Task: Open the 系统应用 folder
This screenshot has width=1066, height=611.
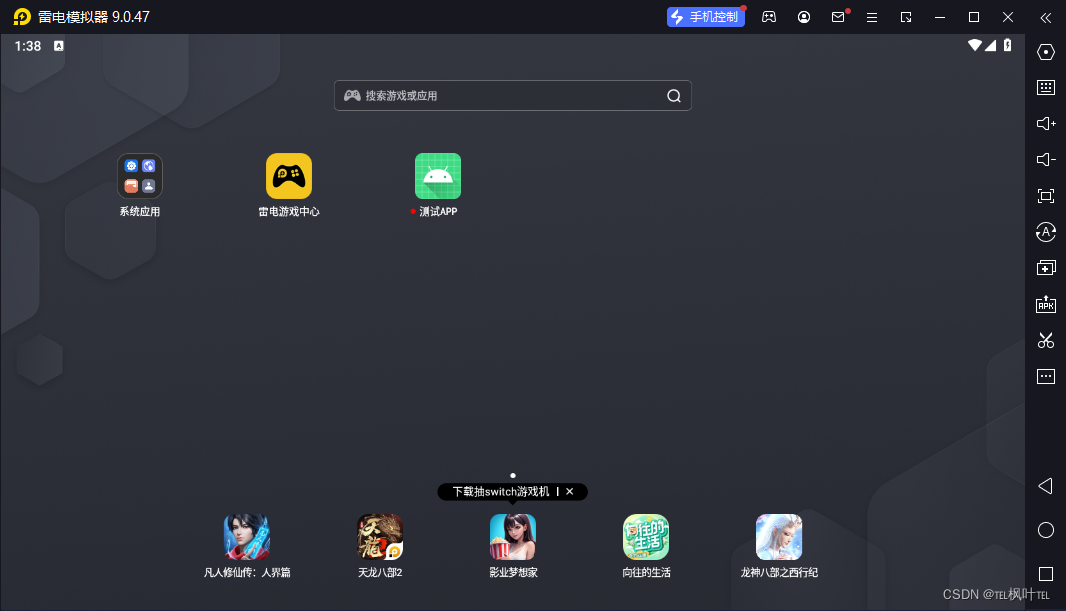Action: tap(139, 176)
